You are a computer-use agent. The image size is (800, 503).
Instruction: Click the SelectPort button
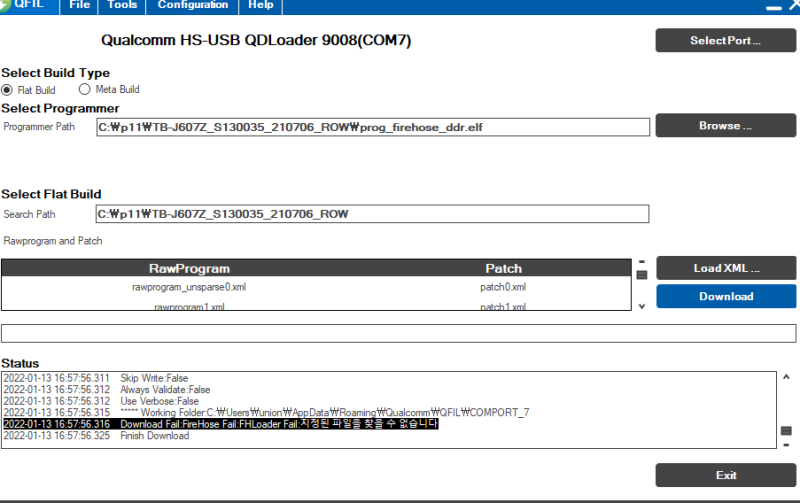click(x=726, y=40)
